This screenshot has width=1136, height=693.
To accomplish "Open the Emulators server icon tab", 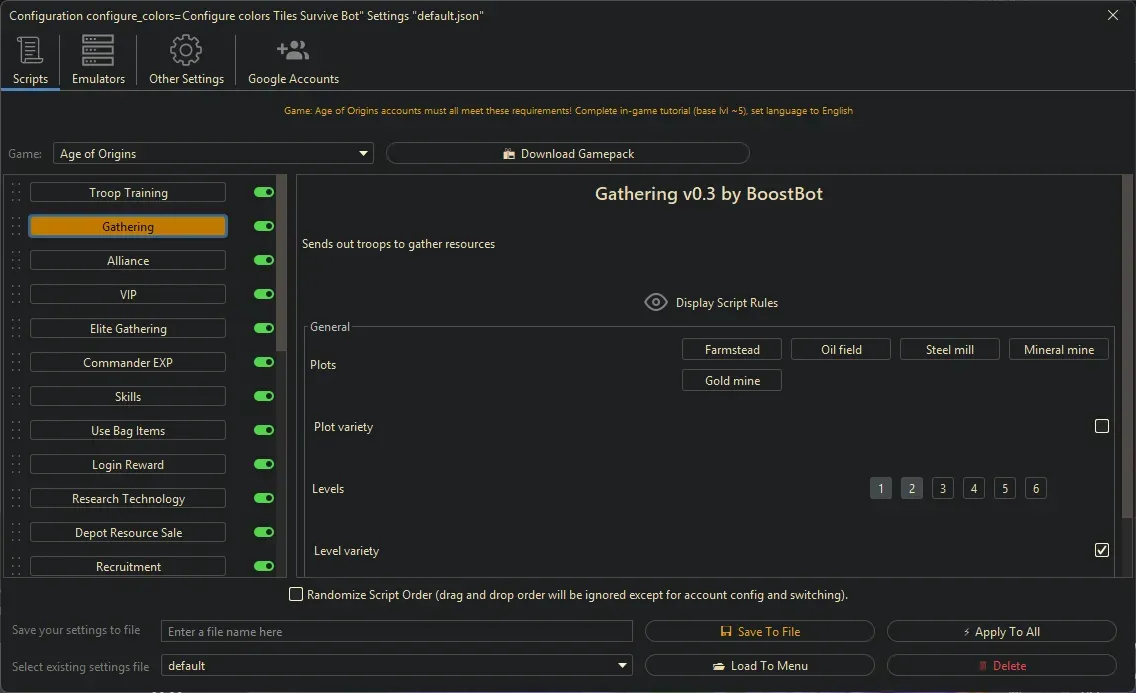I will click(x=98, y=51).
